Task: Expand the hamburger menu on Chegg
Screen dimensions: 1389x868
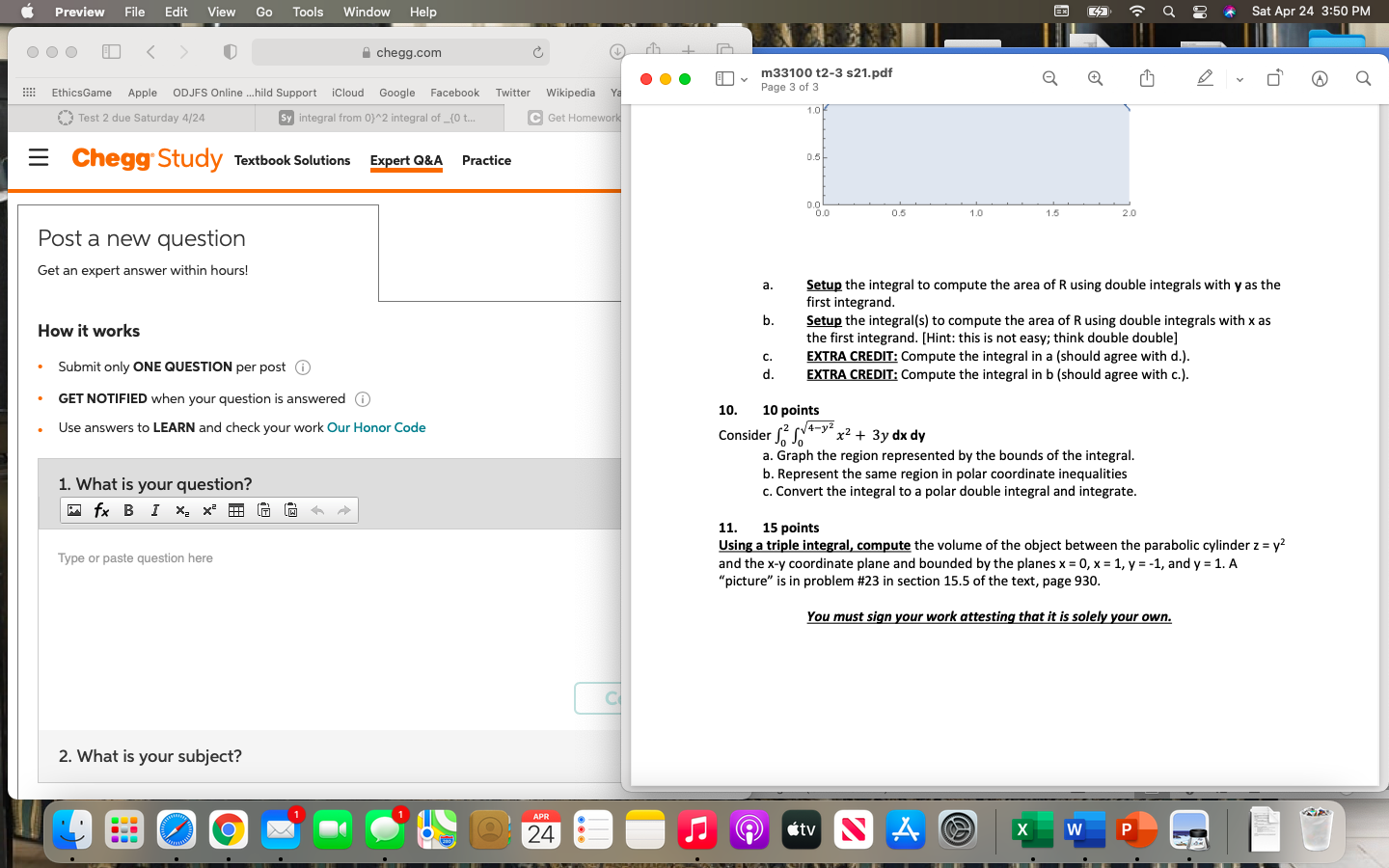Action: pyautogui.click(x=39, y=159)
